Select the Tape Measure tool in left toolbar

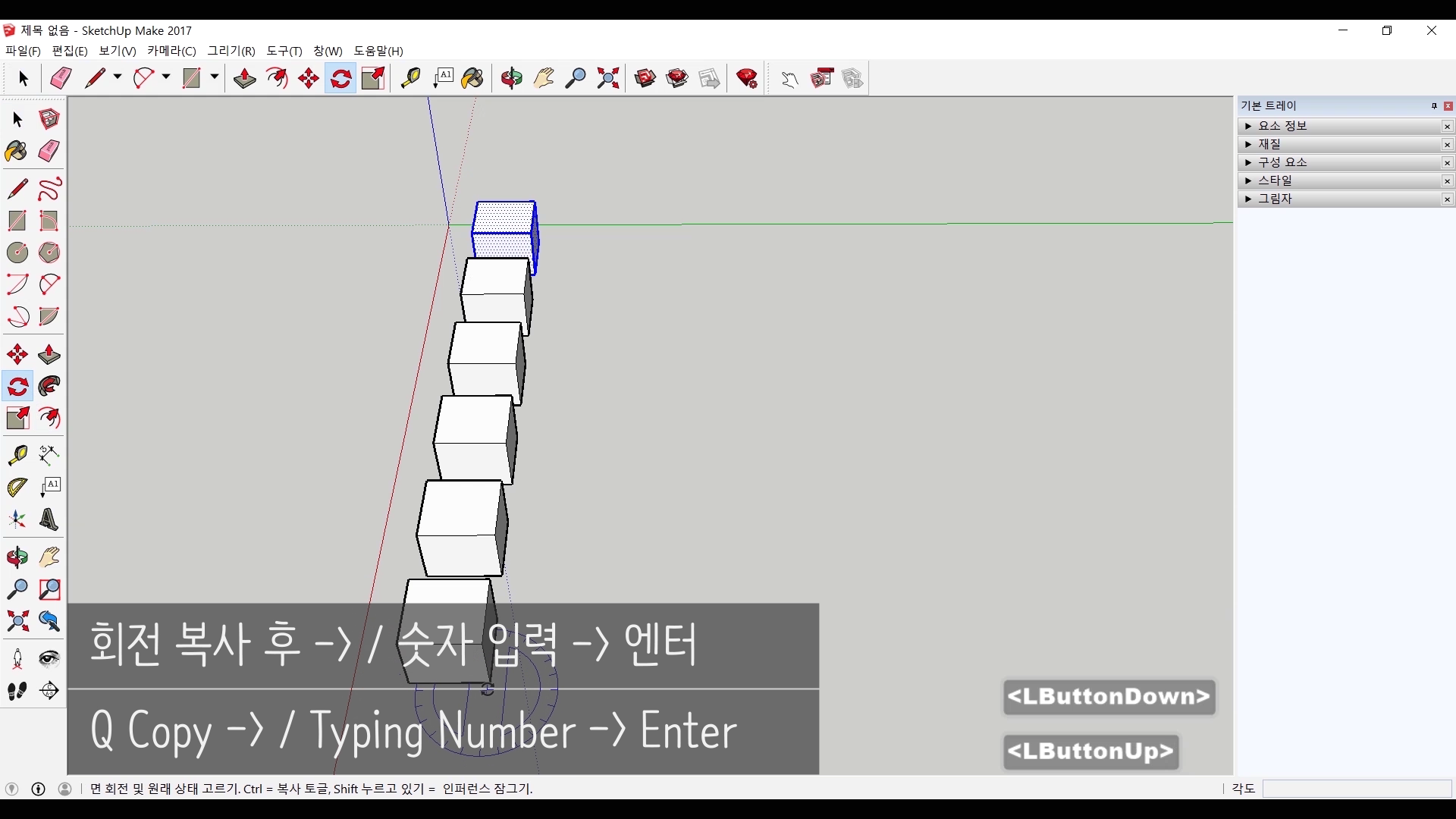17,455
